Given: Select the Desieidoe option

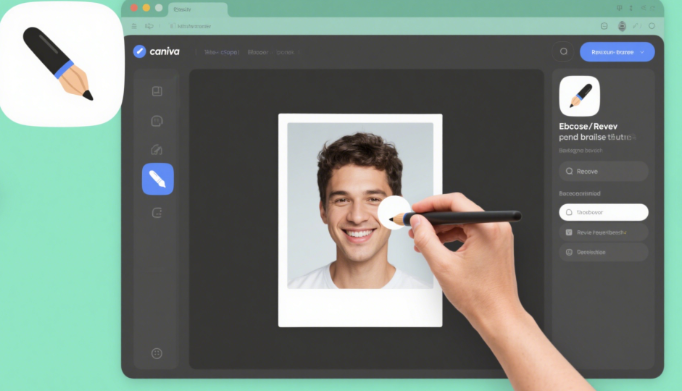Looking at the screenshot, I should click(x=604, y=252).
